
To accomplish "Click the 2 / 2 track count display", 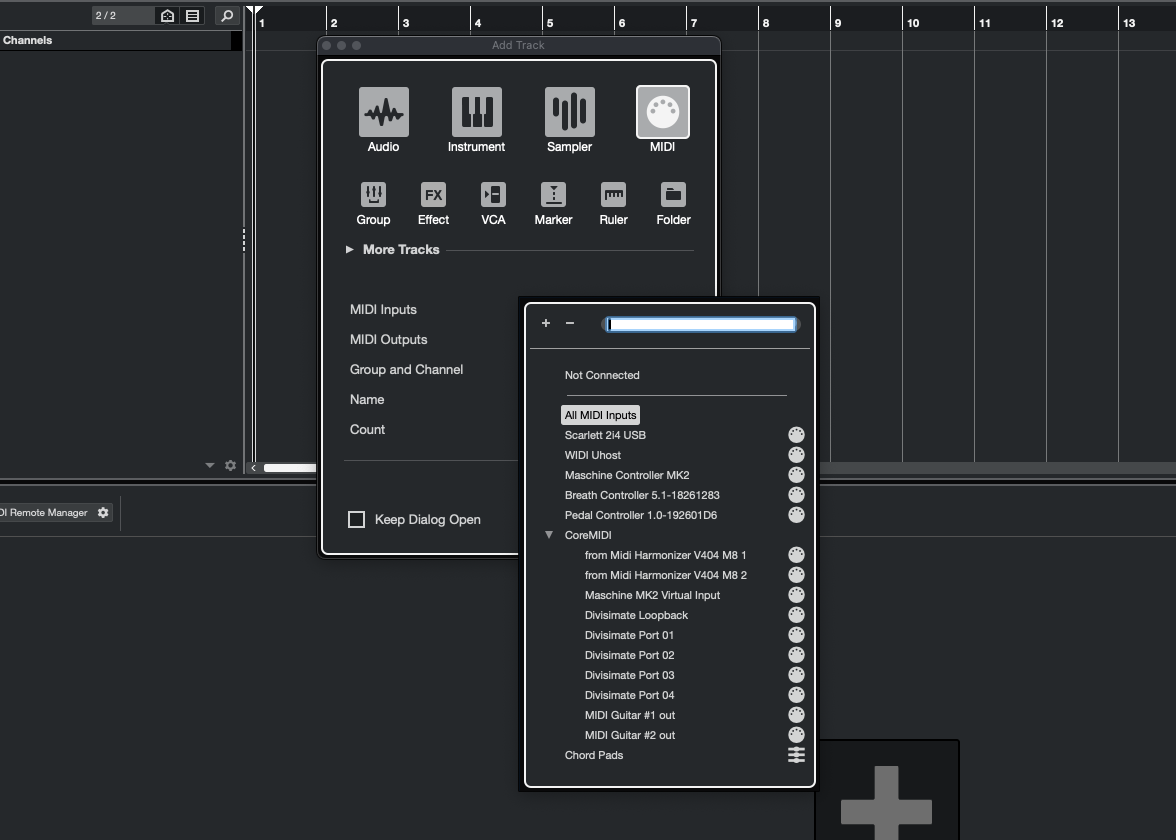I will (x=122, y=16).
